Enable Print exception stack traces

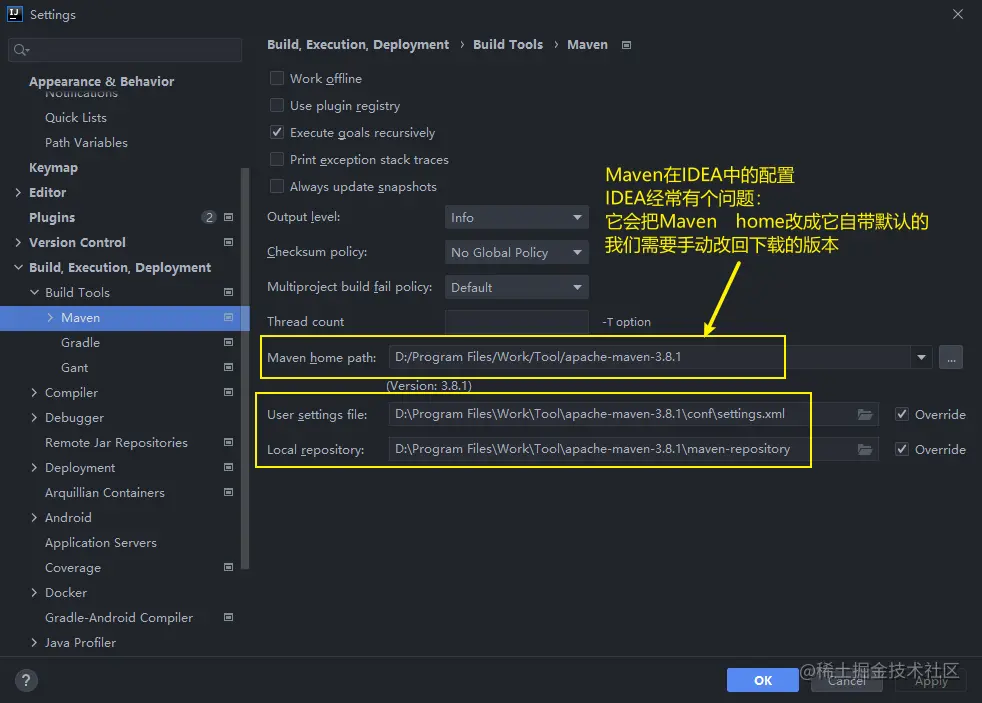click(x=277, y=159)
